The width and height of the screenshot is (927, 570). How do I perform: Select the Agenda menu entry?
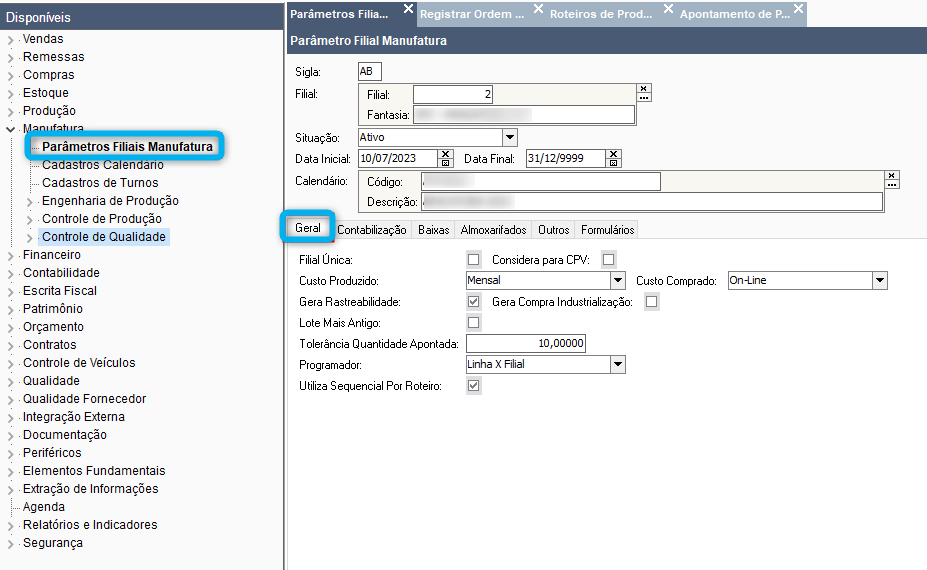(x=44, y=507)
